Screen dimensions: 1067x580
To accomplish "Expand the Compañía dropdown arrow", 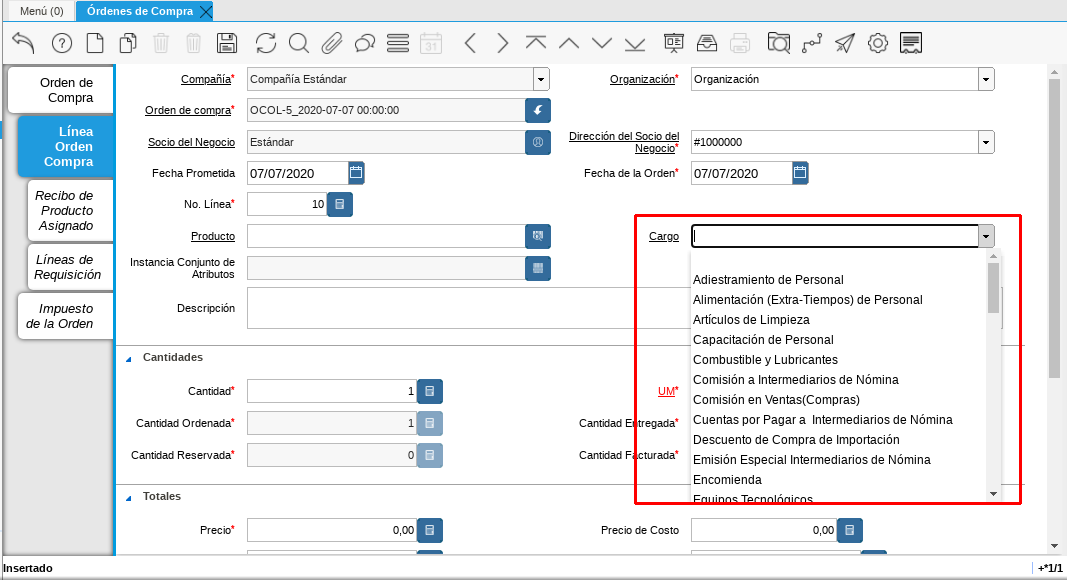I will (541, 79).
